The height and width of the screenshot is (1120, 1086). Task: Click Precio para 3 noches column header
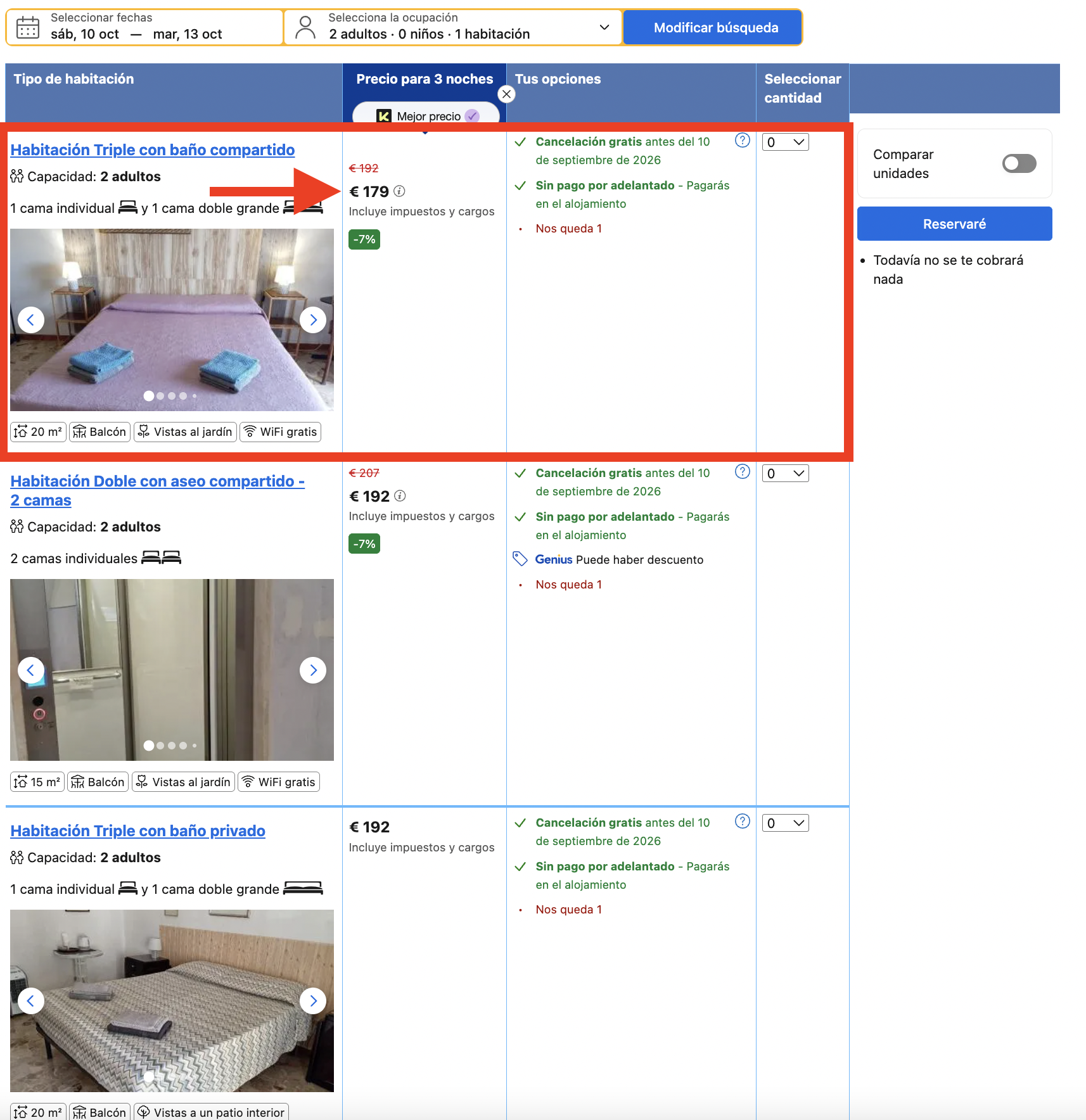(425, 79)
